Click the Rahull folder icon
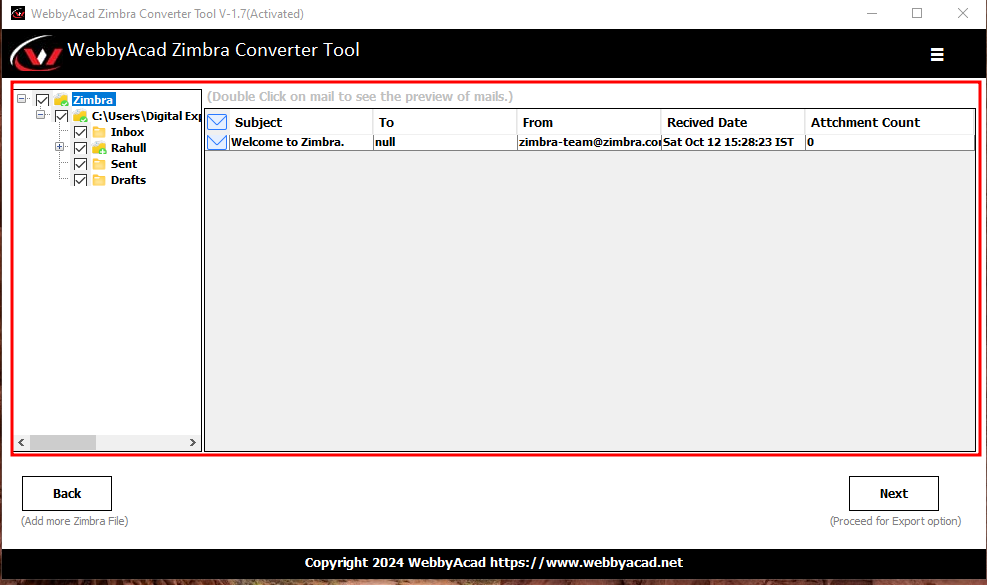Image resolution: width=987 pixels, height=585 pixels. tap(99, 148)
